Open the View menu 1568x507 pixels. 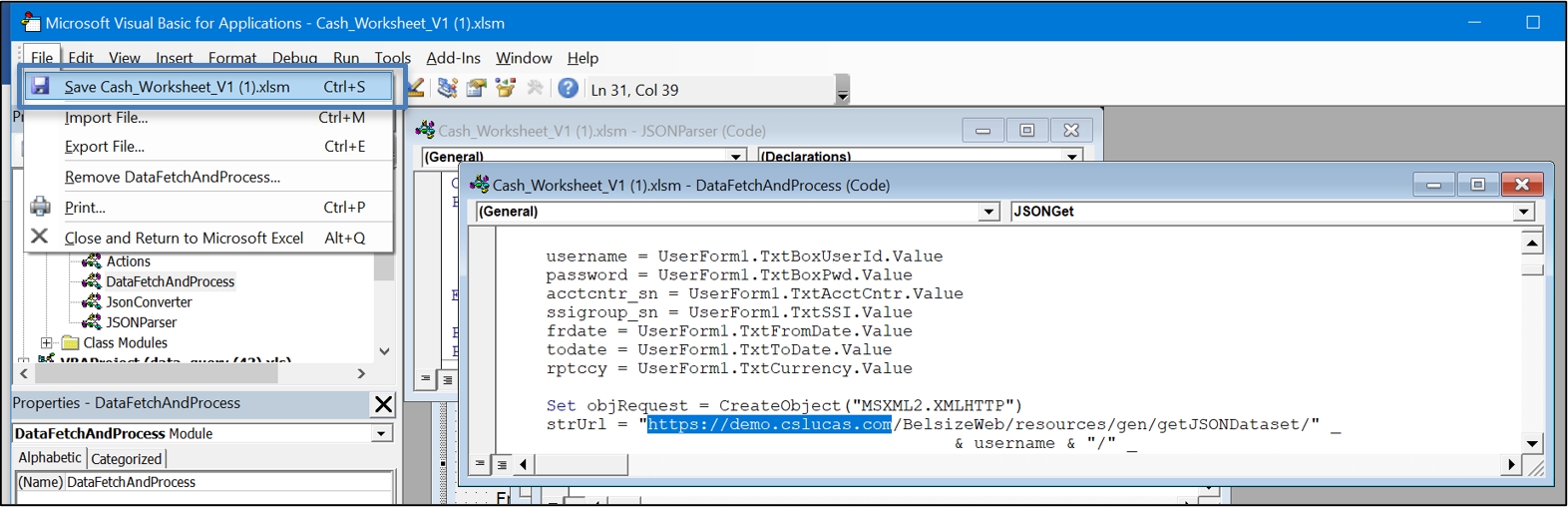pos(125,58)
